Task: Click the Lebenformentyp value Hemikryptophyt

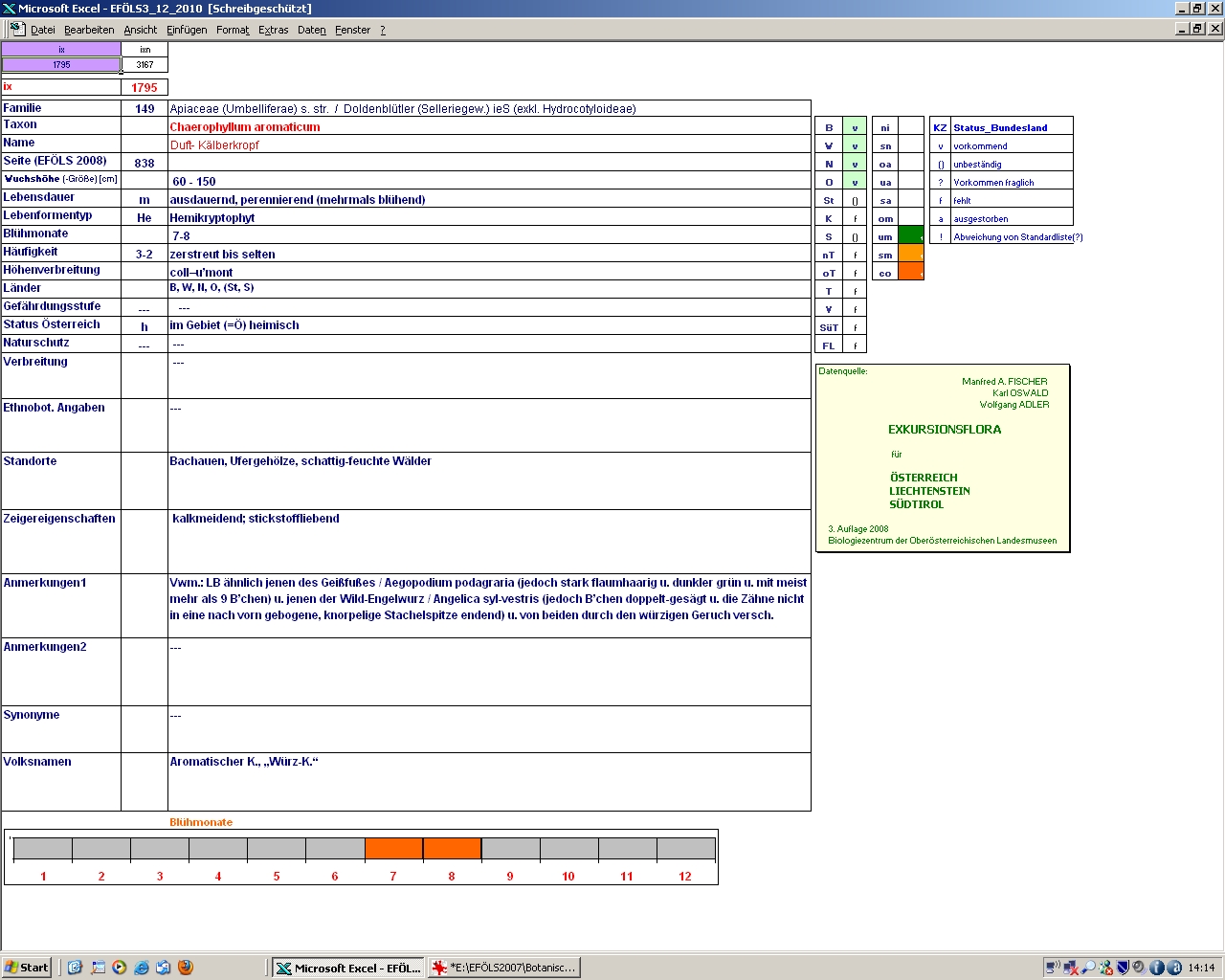Action: pos(212,218)
